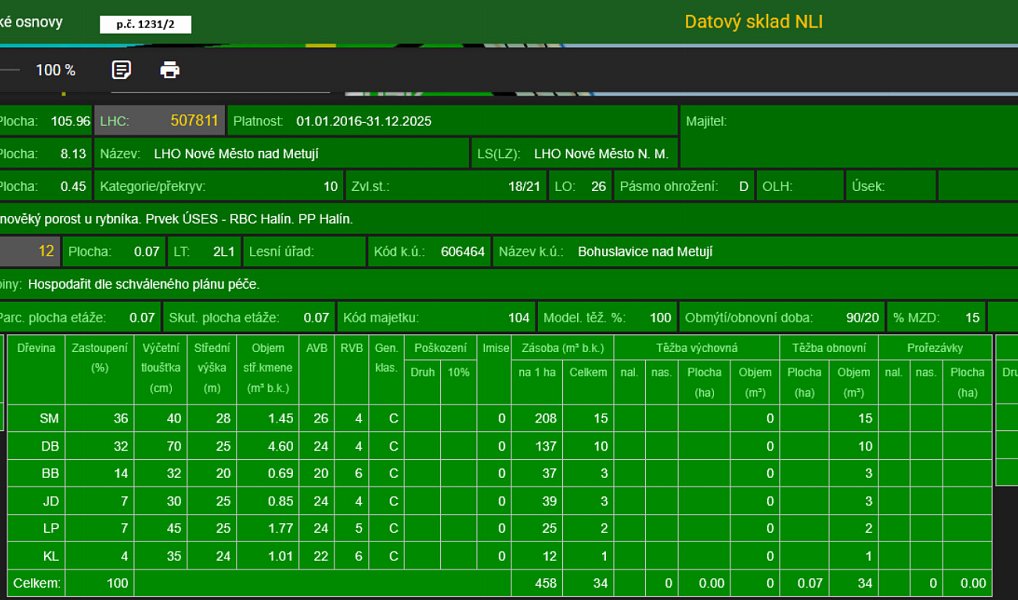Click the Platnost date range 01.01.2016-31.12.2025
This screenshot has width=1018, height=600.
tap(364, 121)
